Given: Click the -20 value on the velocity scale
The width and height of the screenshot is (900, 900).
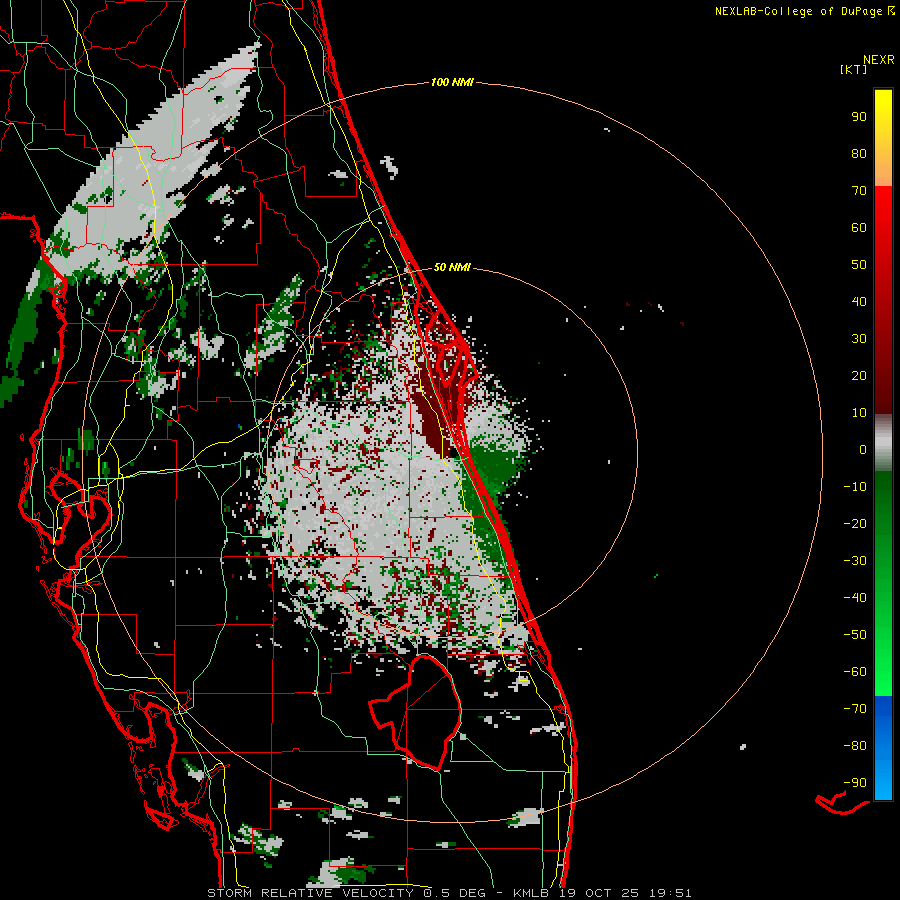Looking at the screenshot, I should (x=855, y=524).
